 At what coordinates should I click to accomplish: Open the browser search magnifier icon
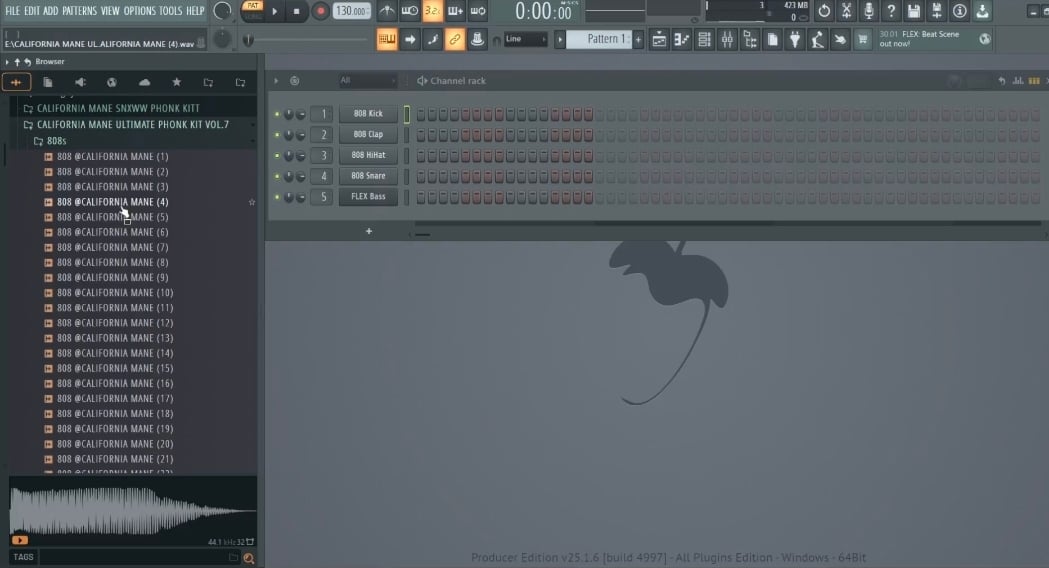tap(249, 558)
